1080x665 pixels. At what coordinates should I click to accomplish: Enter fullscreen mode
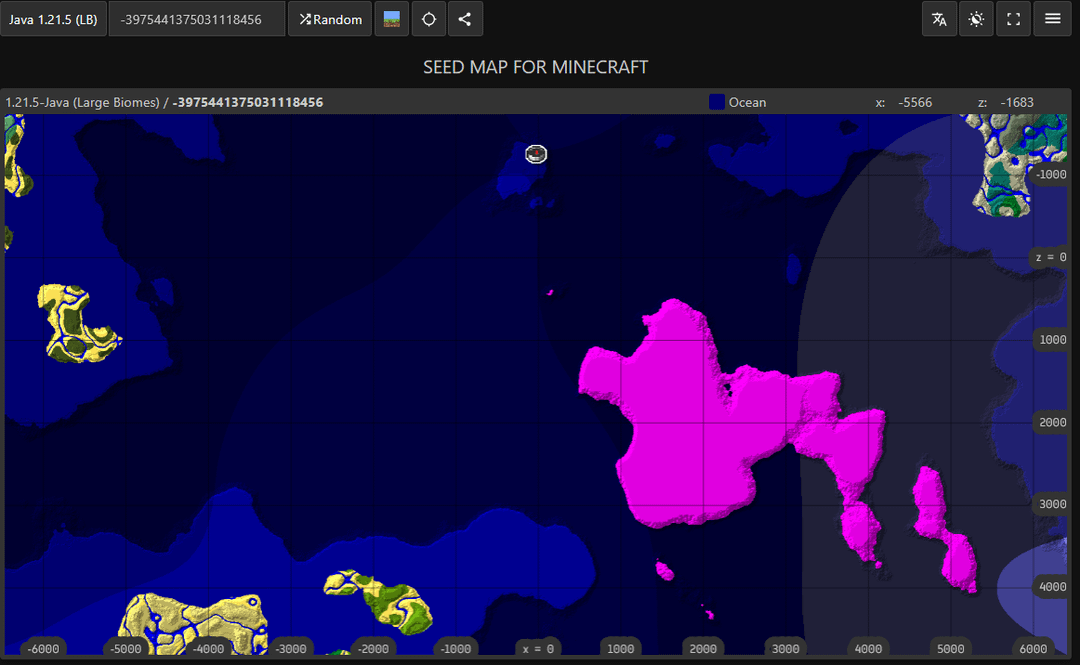(x=1014, y=19)
